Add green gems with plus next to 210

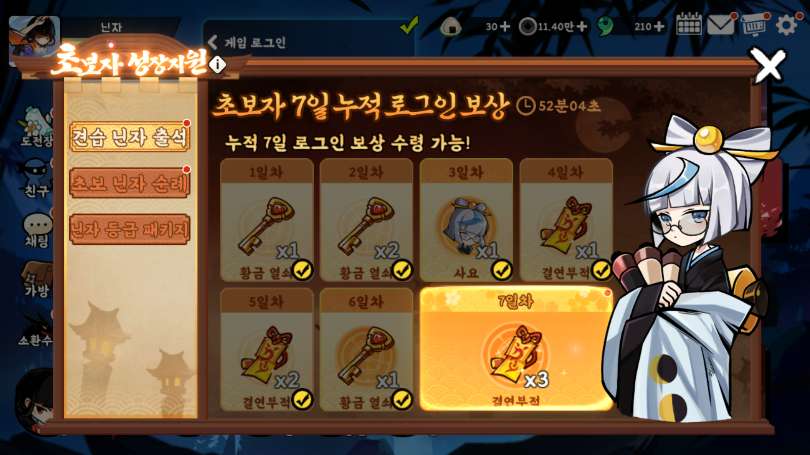click(659, 26)
